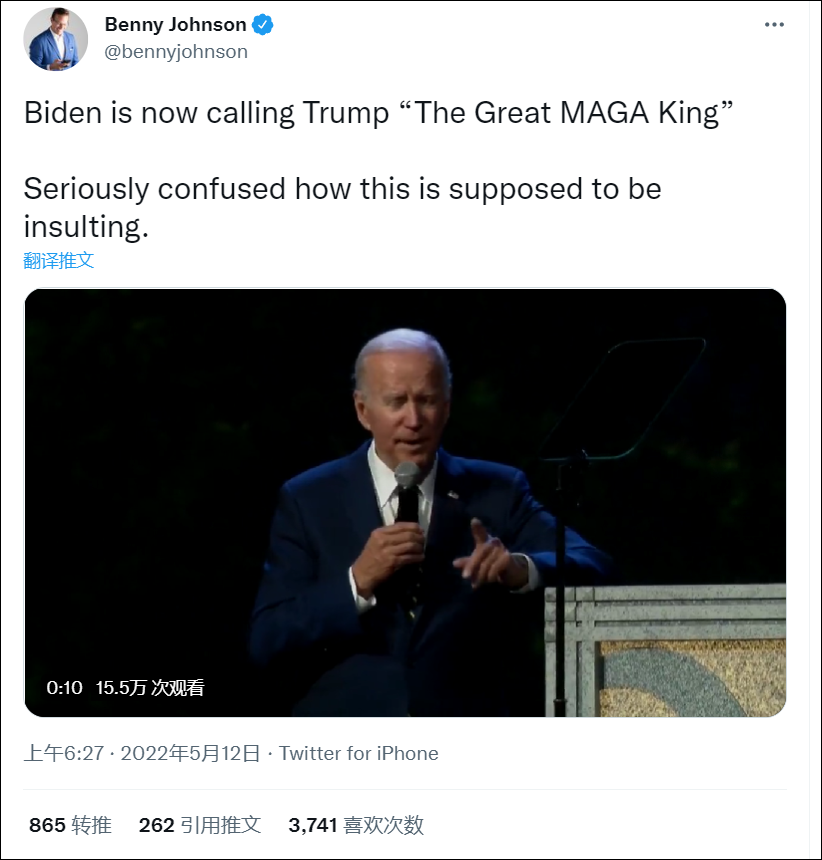Click 翻译推文 to translate the tweet

[x=59, y=260]
